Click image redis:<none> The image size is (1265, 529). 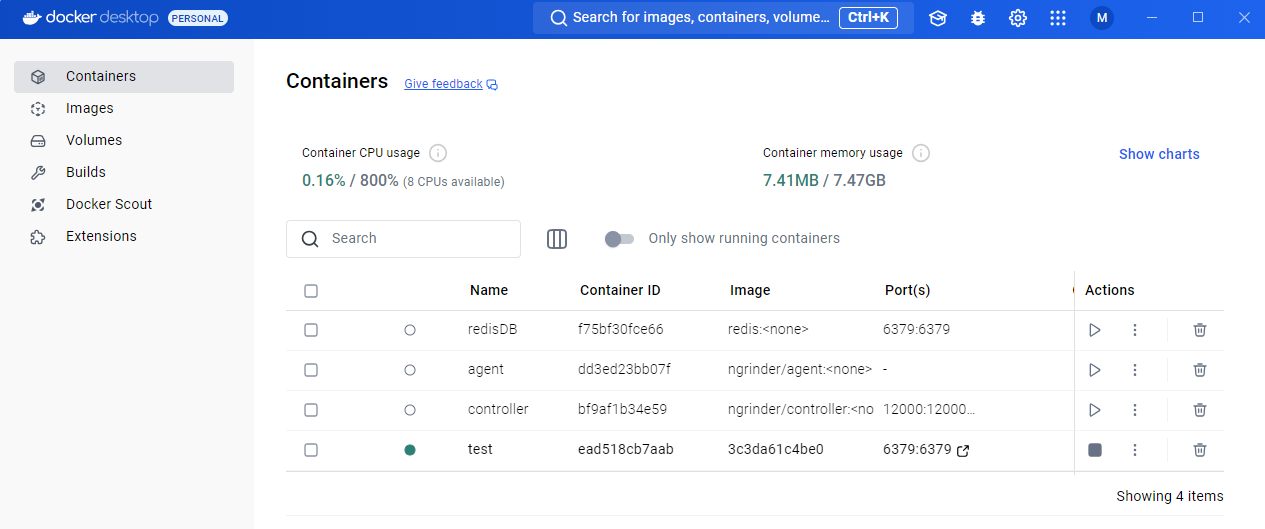click(x=768, y=329)
